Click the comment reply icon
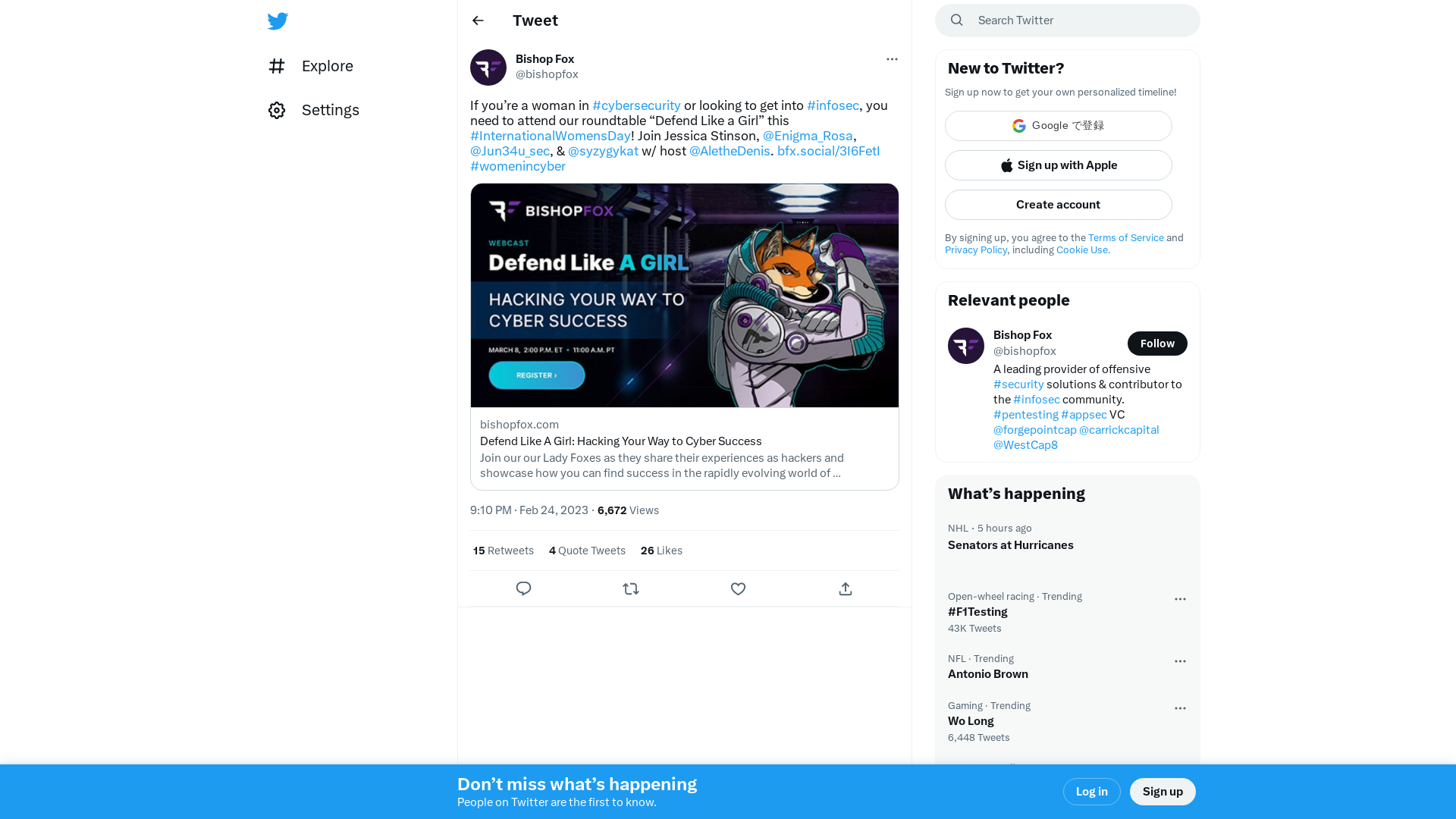The height and width of the screenshot is (819, 1456). pos(523,589)
